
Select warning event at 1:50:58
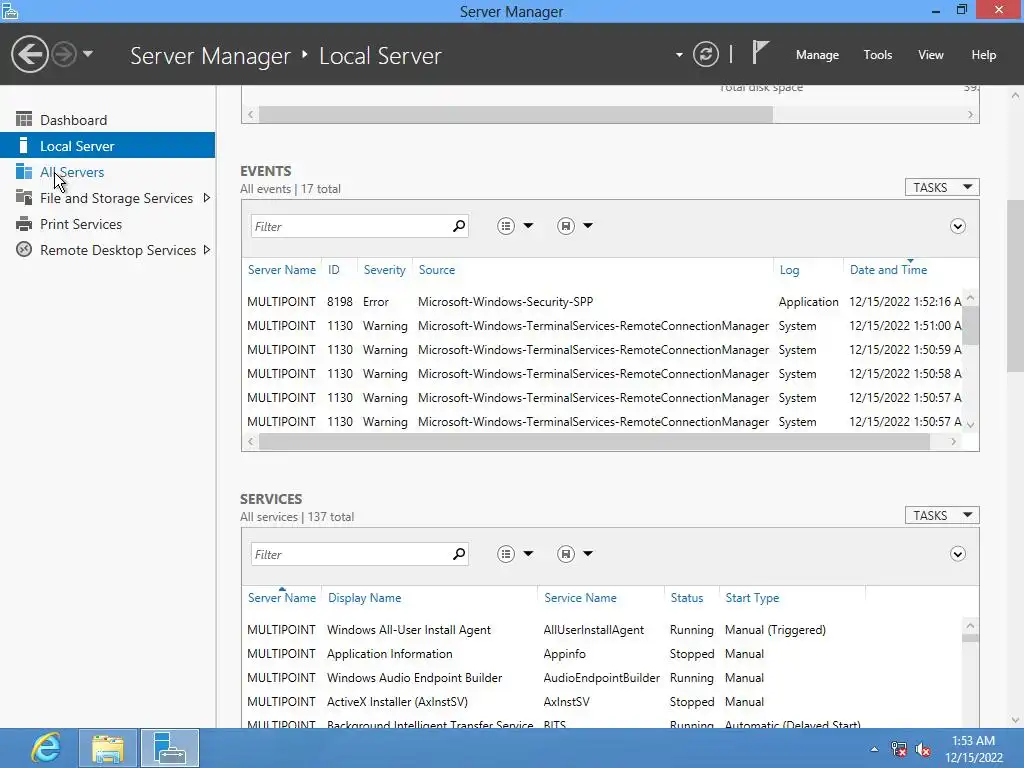[x=604, y=374]
